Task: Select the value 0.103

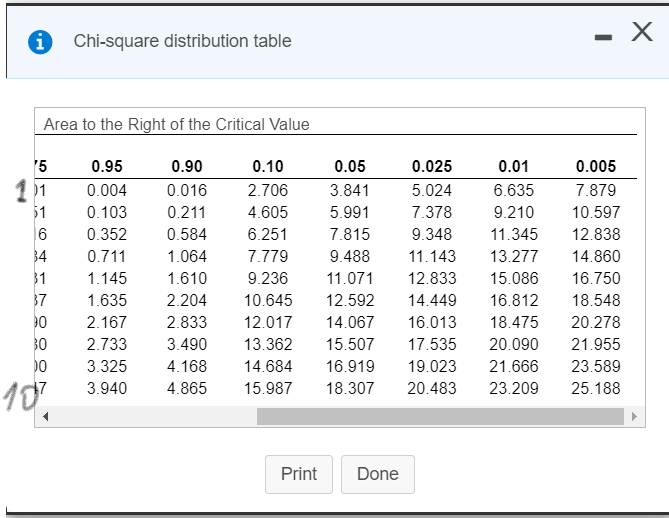Action: click(x=107, y=212)
